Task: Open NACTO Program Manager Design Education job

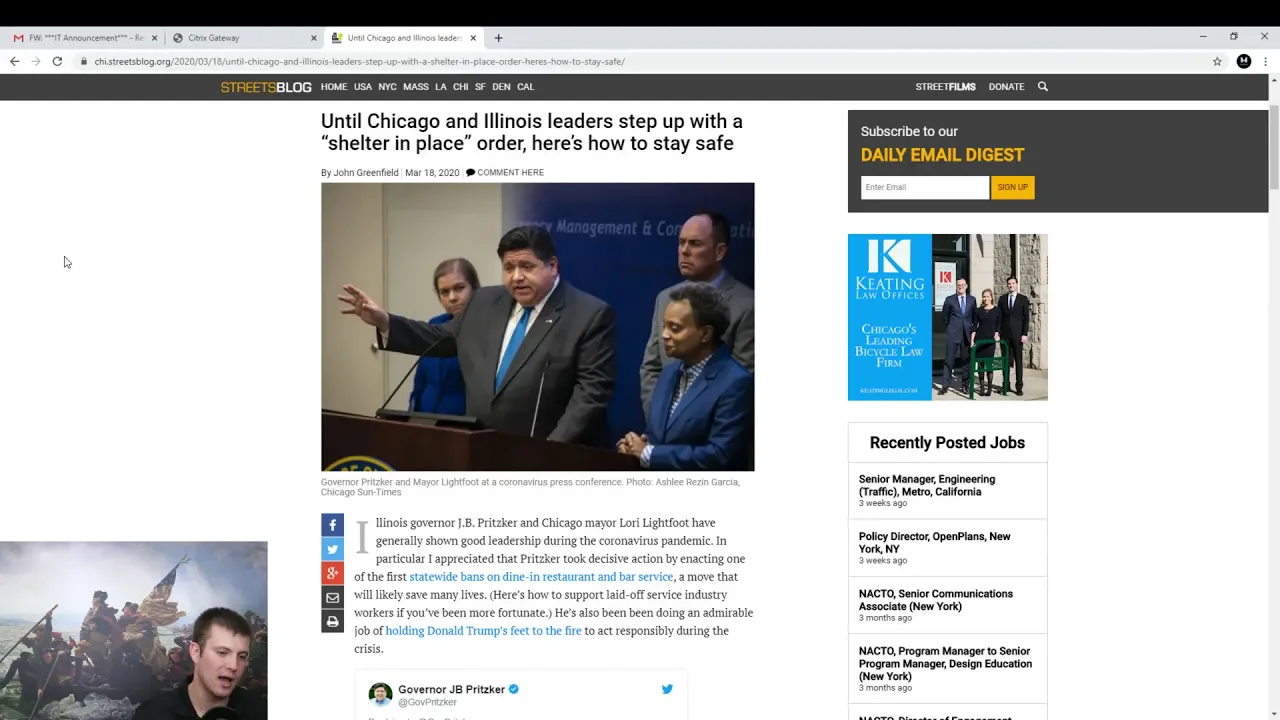Action: pyautogui.click(x=945, y=663)
